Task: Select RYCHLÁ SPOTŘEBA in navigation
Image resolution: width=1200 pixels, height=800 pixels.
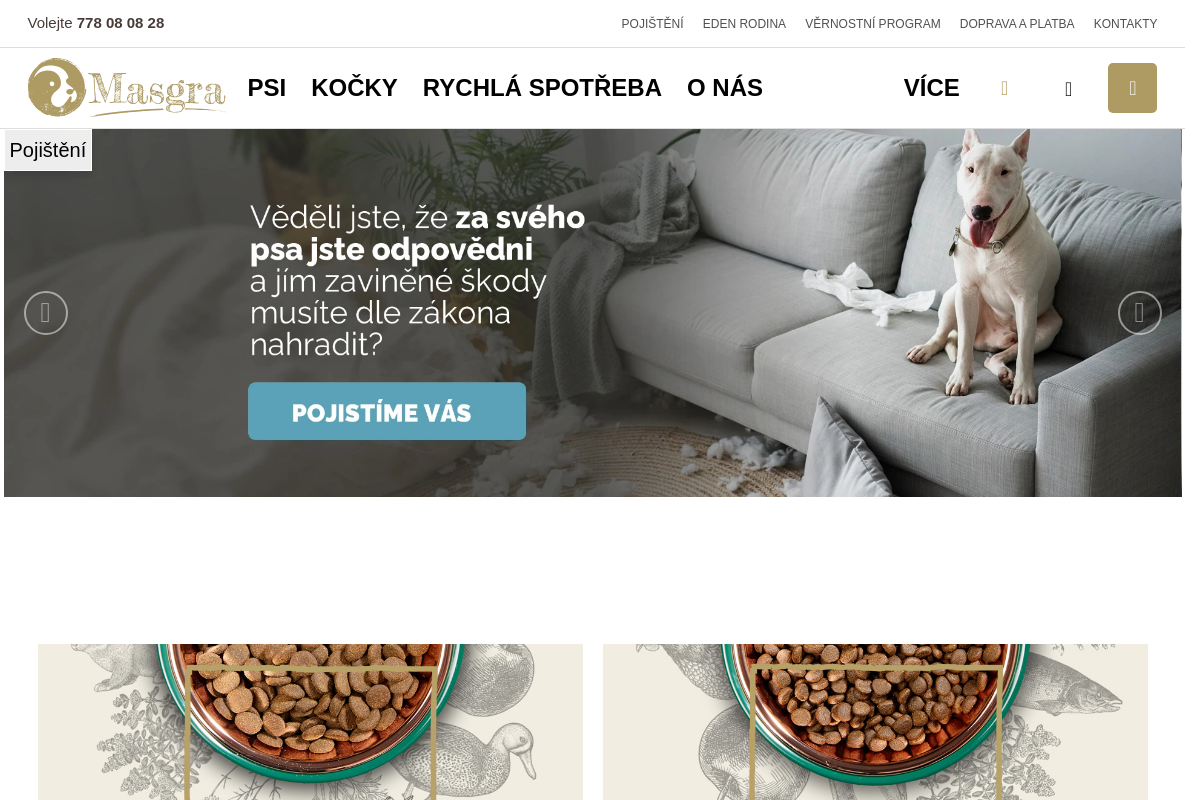Action: click(542, 88)
